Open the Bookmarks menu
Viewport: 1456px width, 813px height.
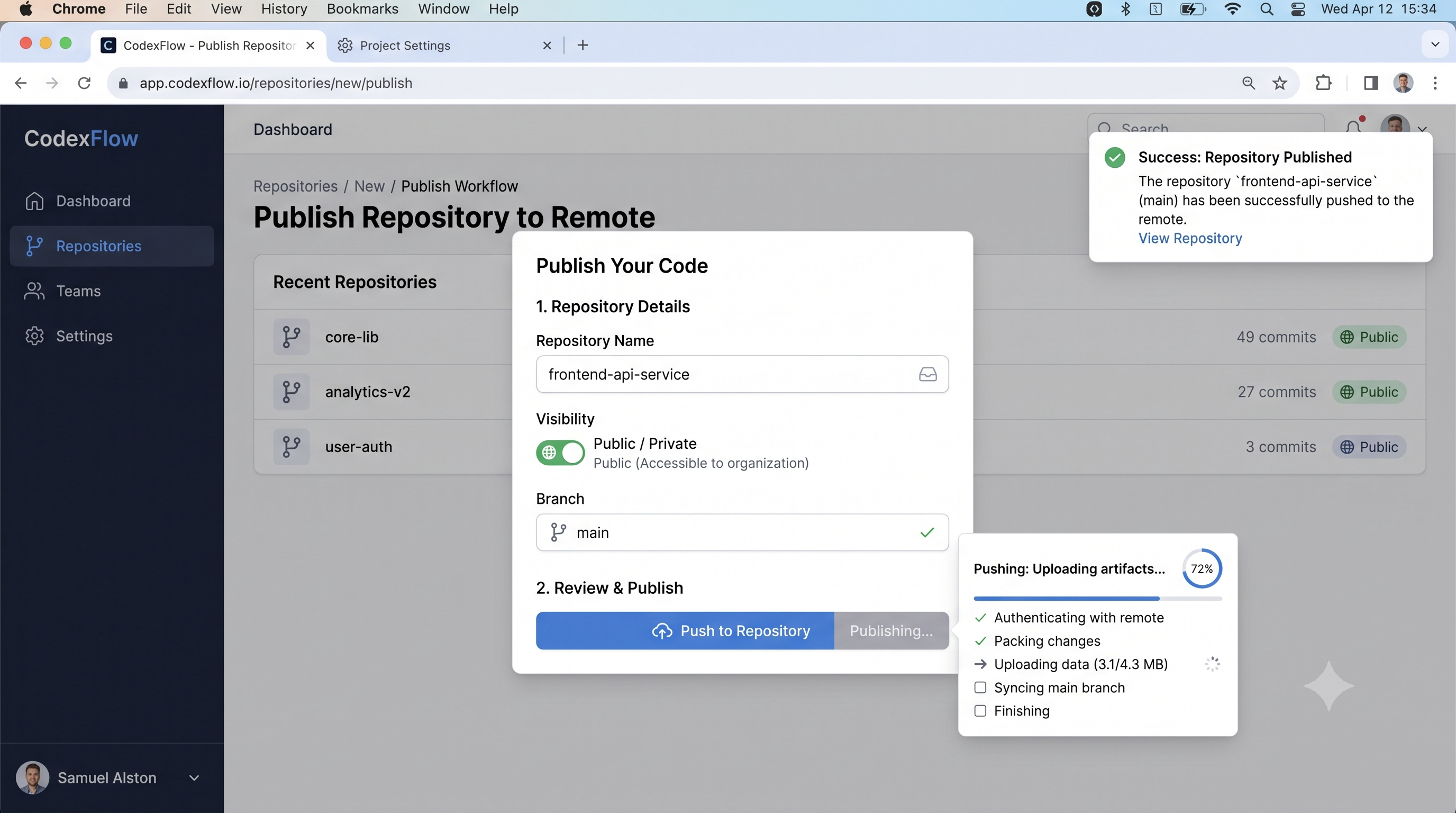point(362,9)
